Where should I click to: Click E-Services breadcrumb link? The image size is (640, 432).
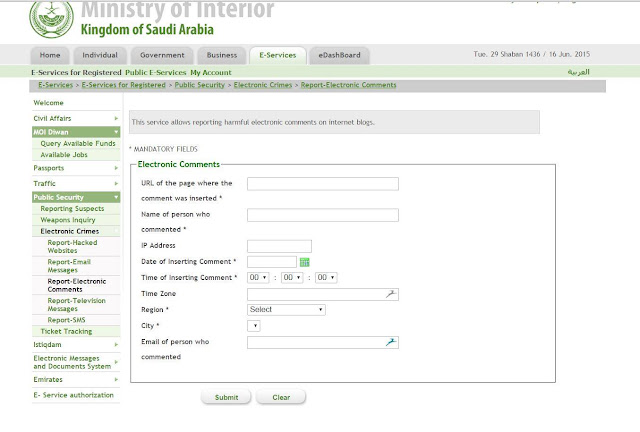[56, 85]
